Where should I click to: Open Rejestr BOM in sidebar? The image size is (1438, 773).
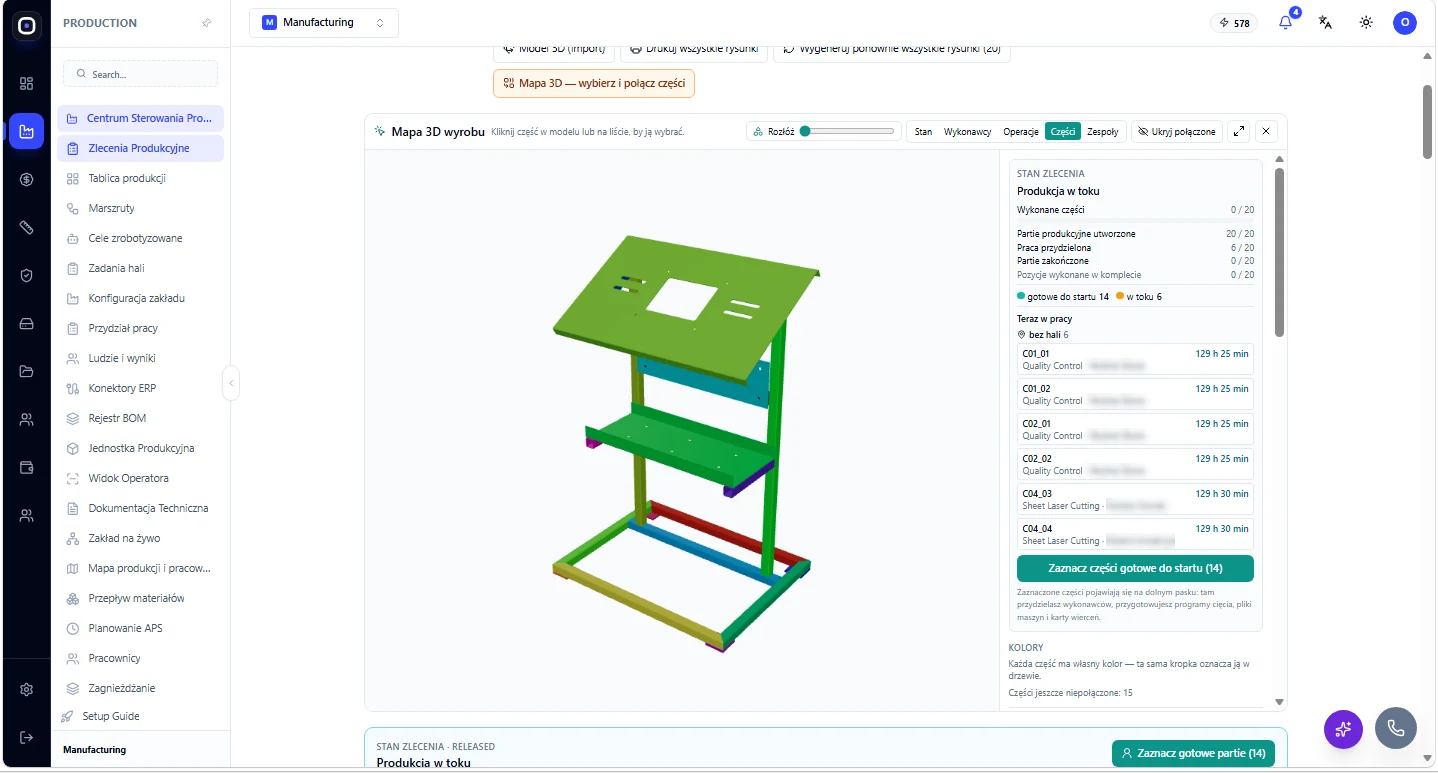140,418
